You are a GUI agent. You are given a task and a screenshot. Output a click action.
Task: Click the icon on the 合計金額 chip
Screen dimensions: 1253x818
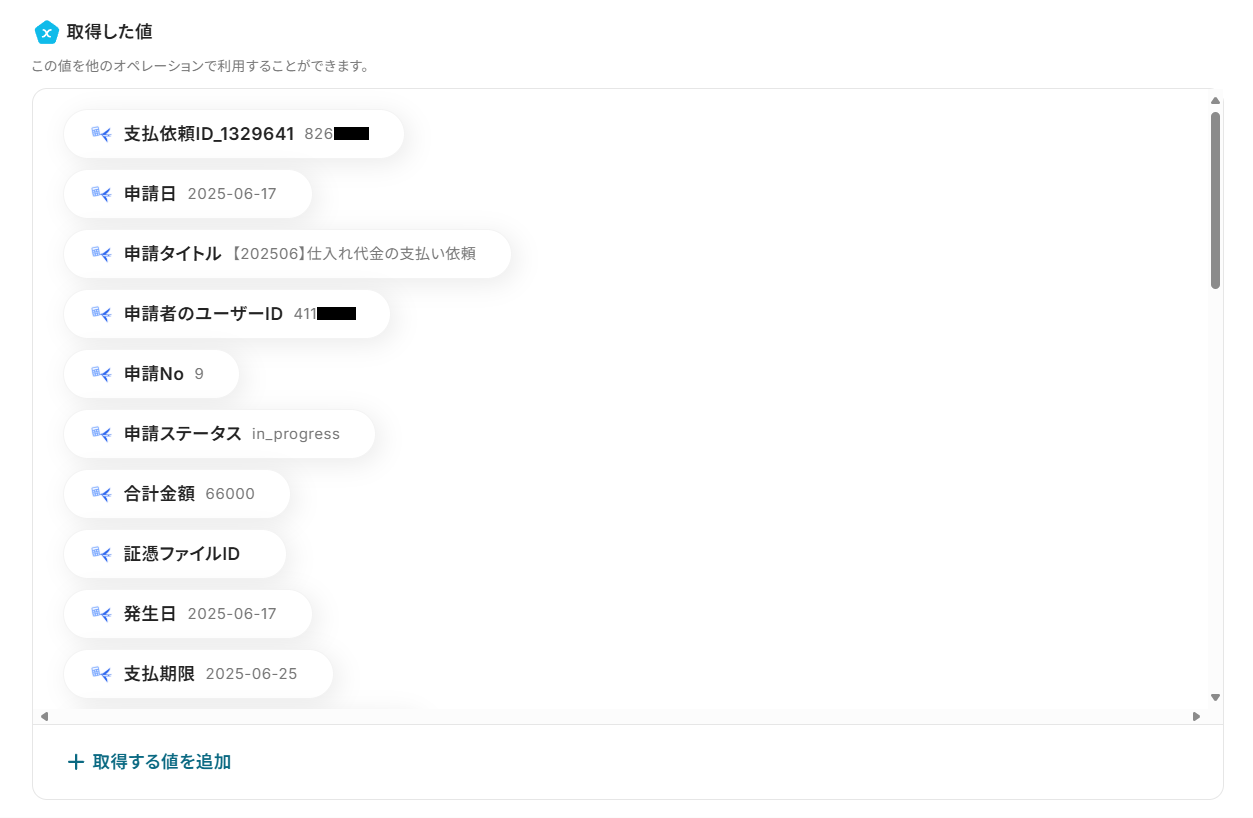[x=101, y=494]
